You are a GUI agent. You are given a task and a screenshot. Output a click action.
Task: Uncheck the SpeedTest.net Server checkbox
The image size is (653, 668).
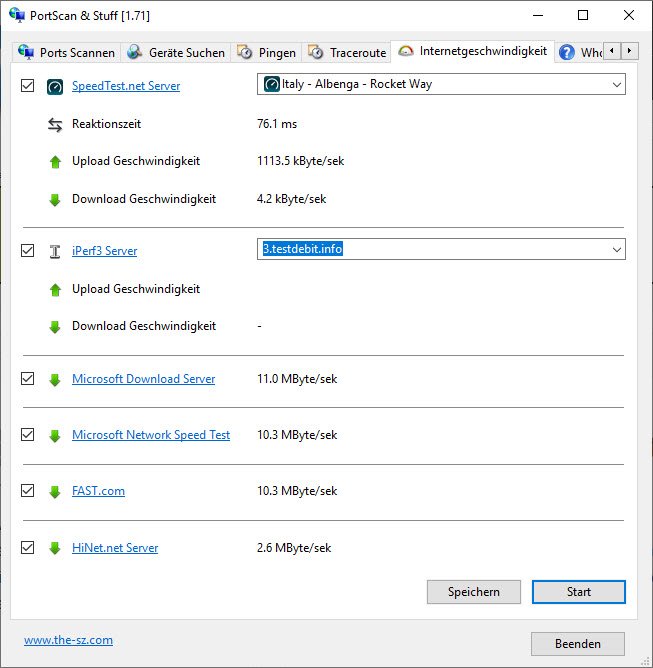(x=27, y=86)
